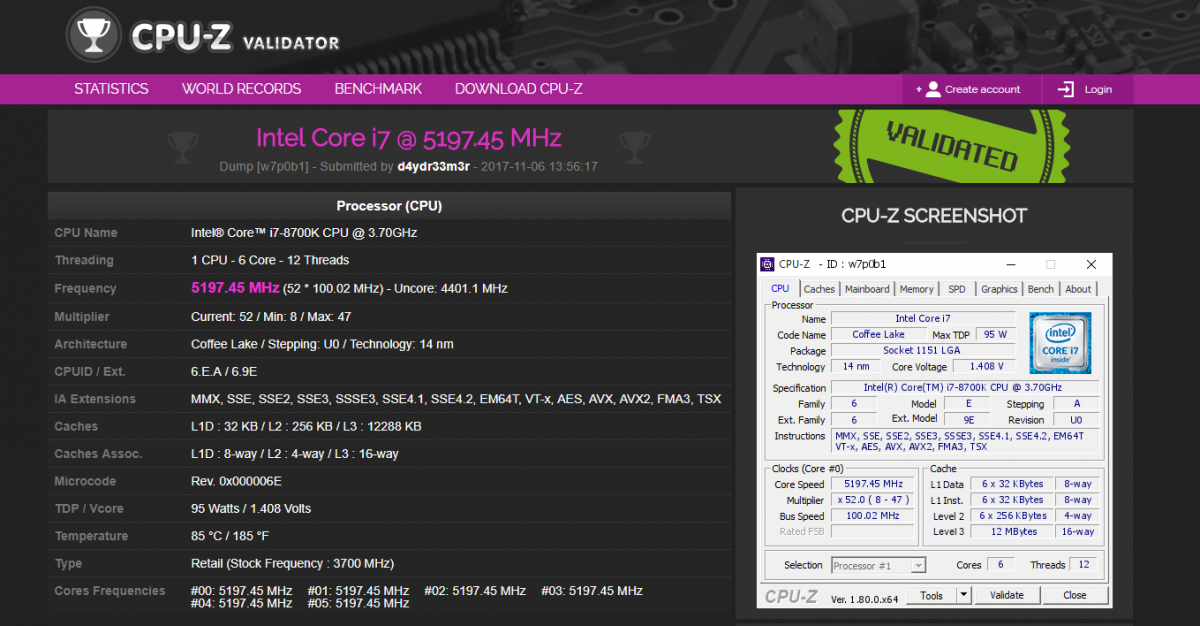Click the Threading 1 CPU - 6 Core value
This screenshot has height=626, width=1200.
point(270,260)
